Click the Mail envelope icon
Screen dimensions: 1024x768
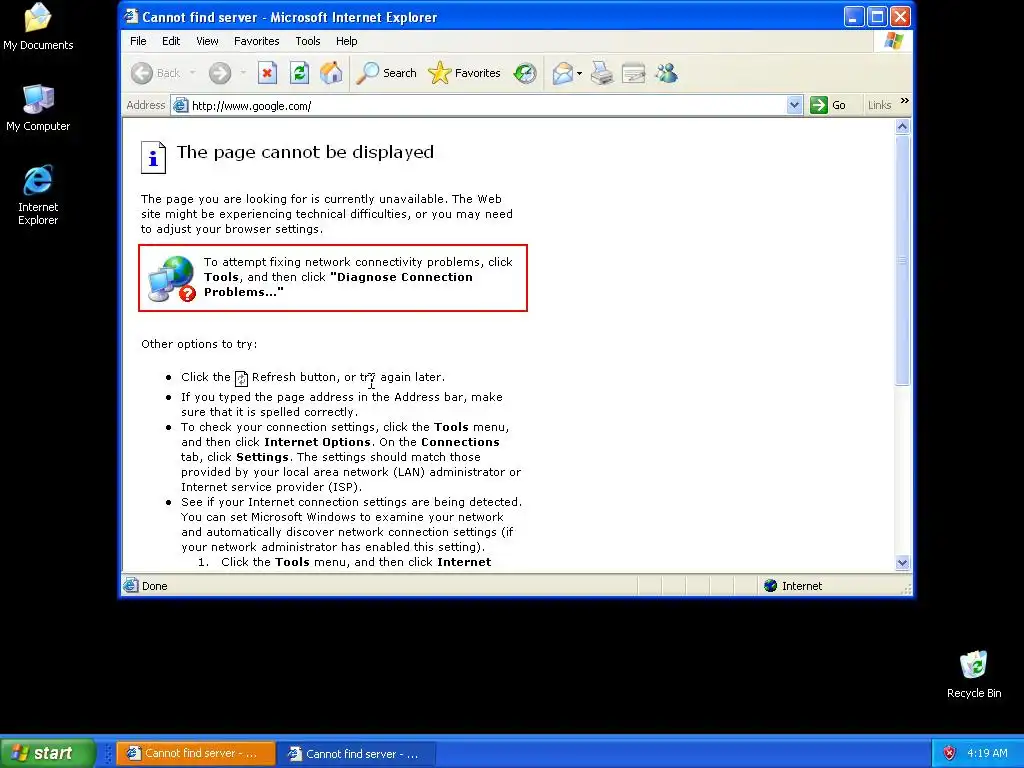click(x=562, y=73)
